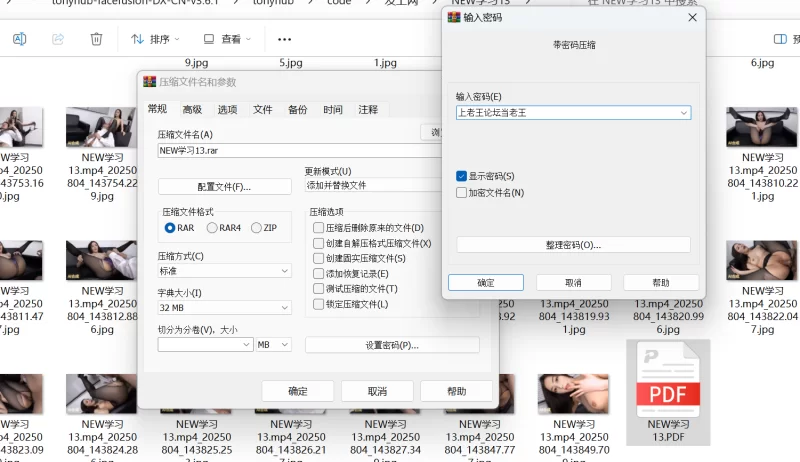Viewport: 800px width, 462px height.
Task: Click 帮助 in the 输入密码 dialog
Action: [x=661, y=283]
